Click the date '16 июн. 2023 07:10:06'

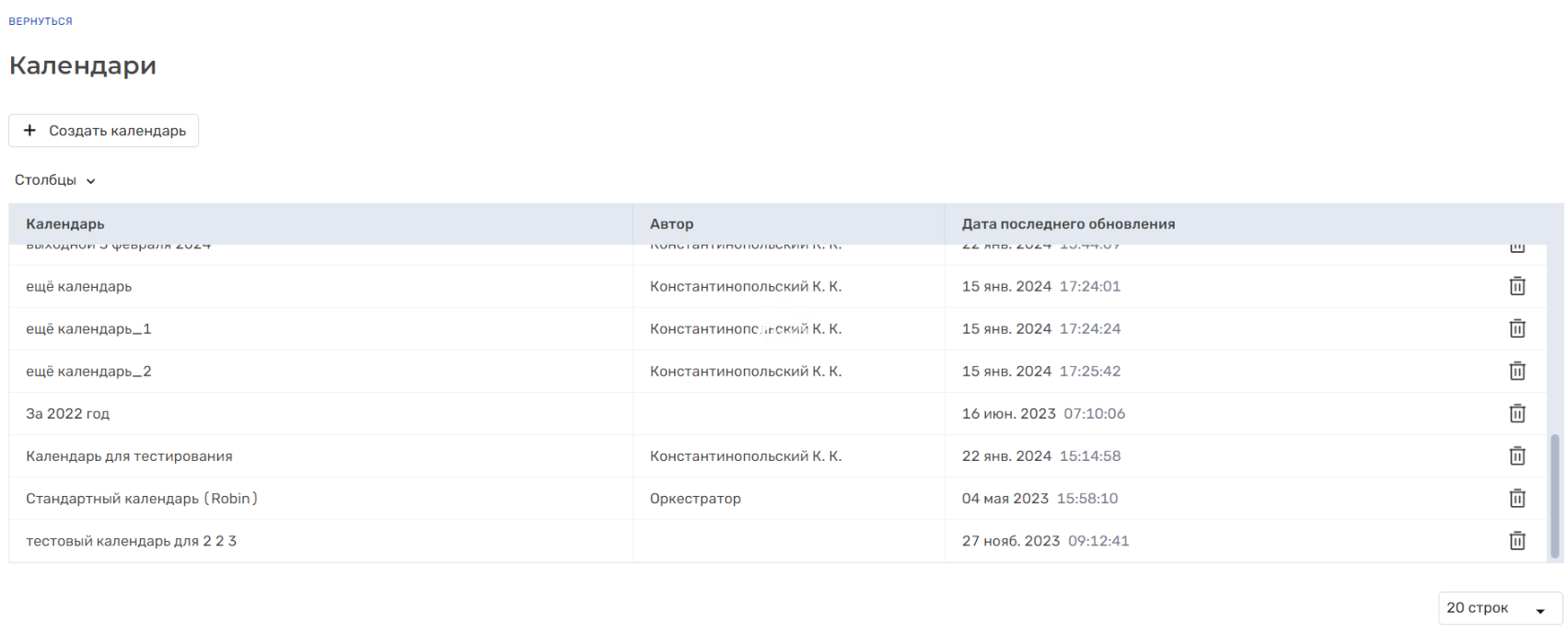click(1043, 413)
